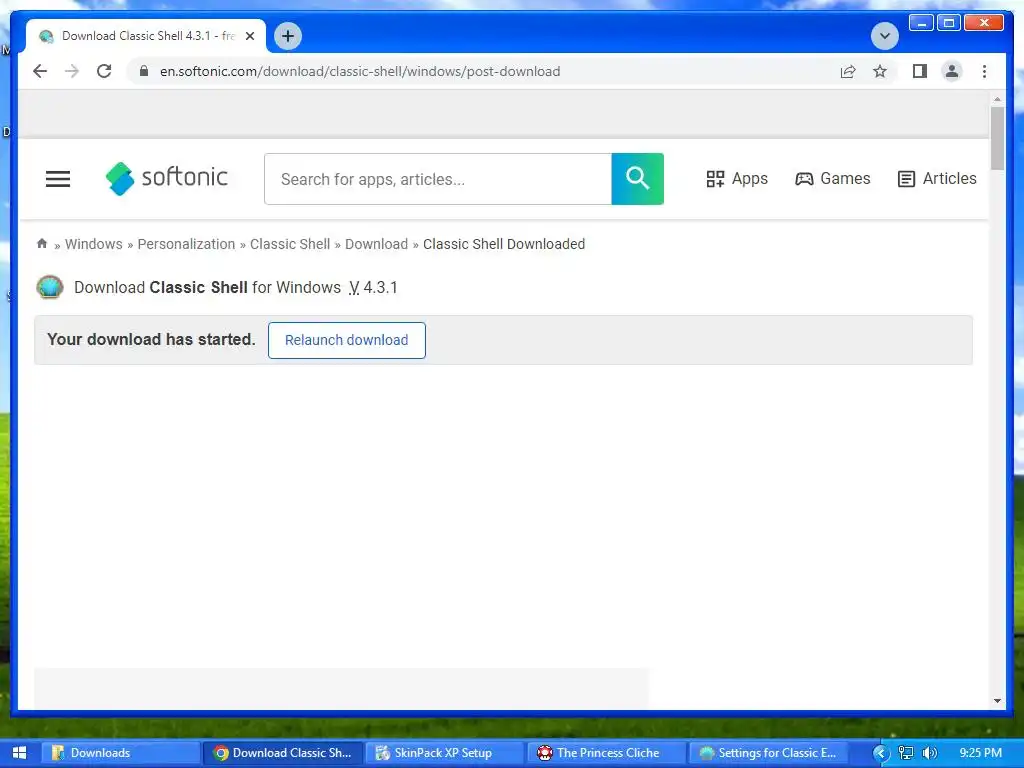Focus the Search for apps field
1024x768 pixels.
(438, 179)
